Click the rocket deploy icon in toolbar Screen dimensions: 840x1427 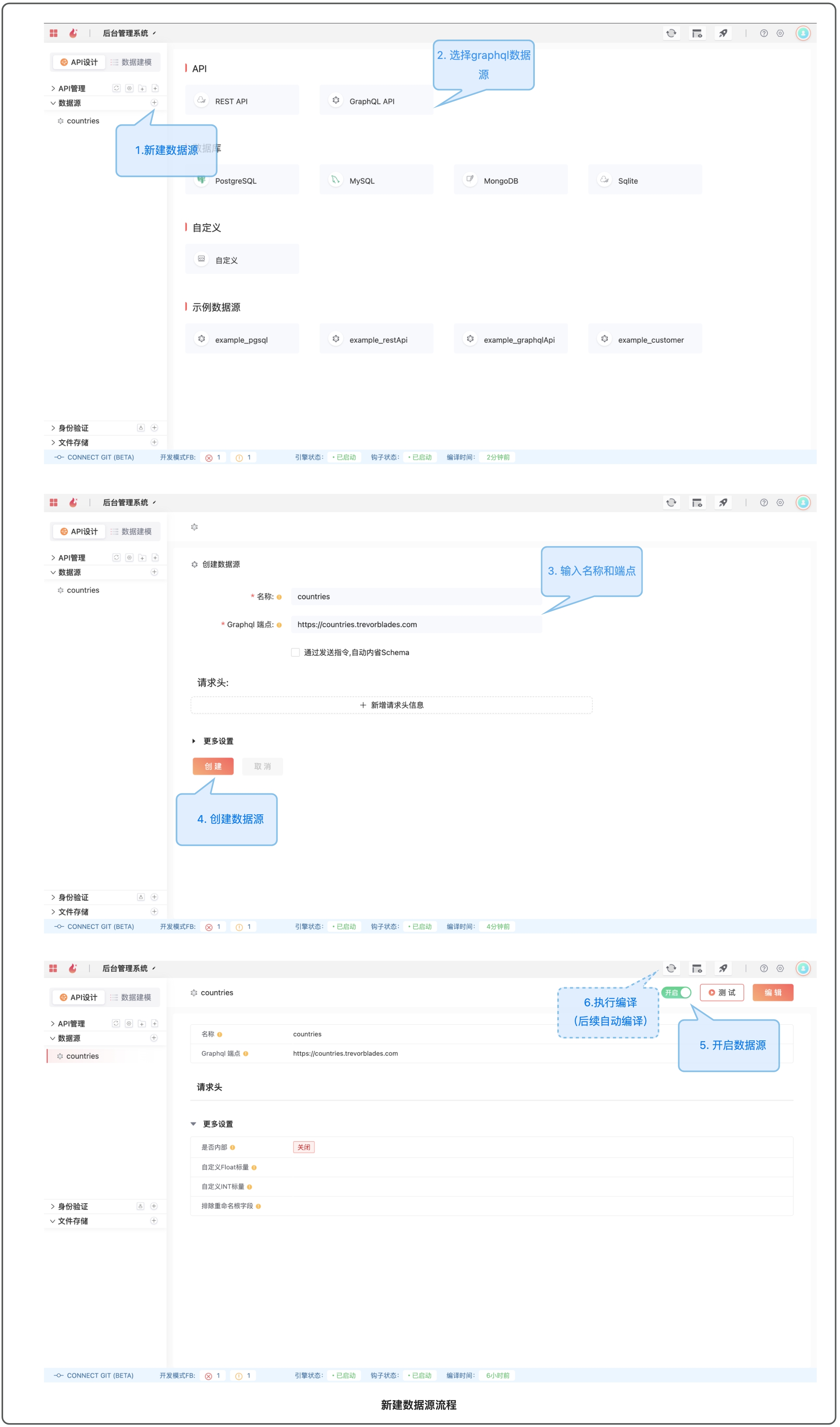[x=723, y=33]
